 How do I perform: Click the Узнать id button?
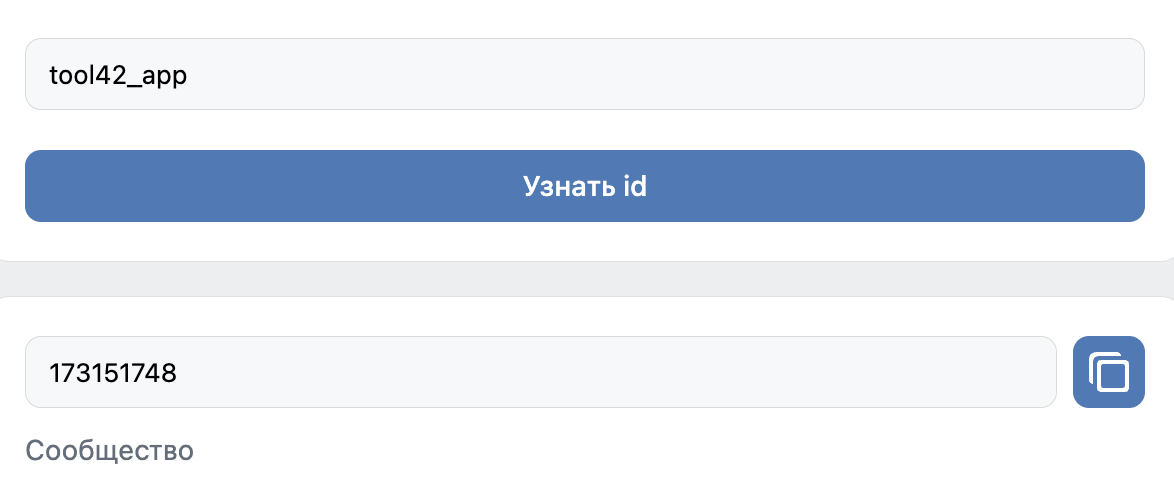coord(584,186)
